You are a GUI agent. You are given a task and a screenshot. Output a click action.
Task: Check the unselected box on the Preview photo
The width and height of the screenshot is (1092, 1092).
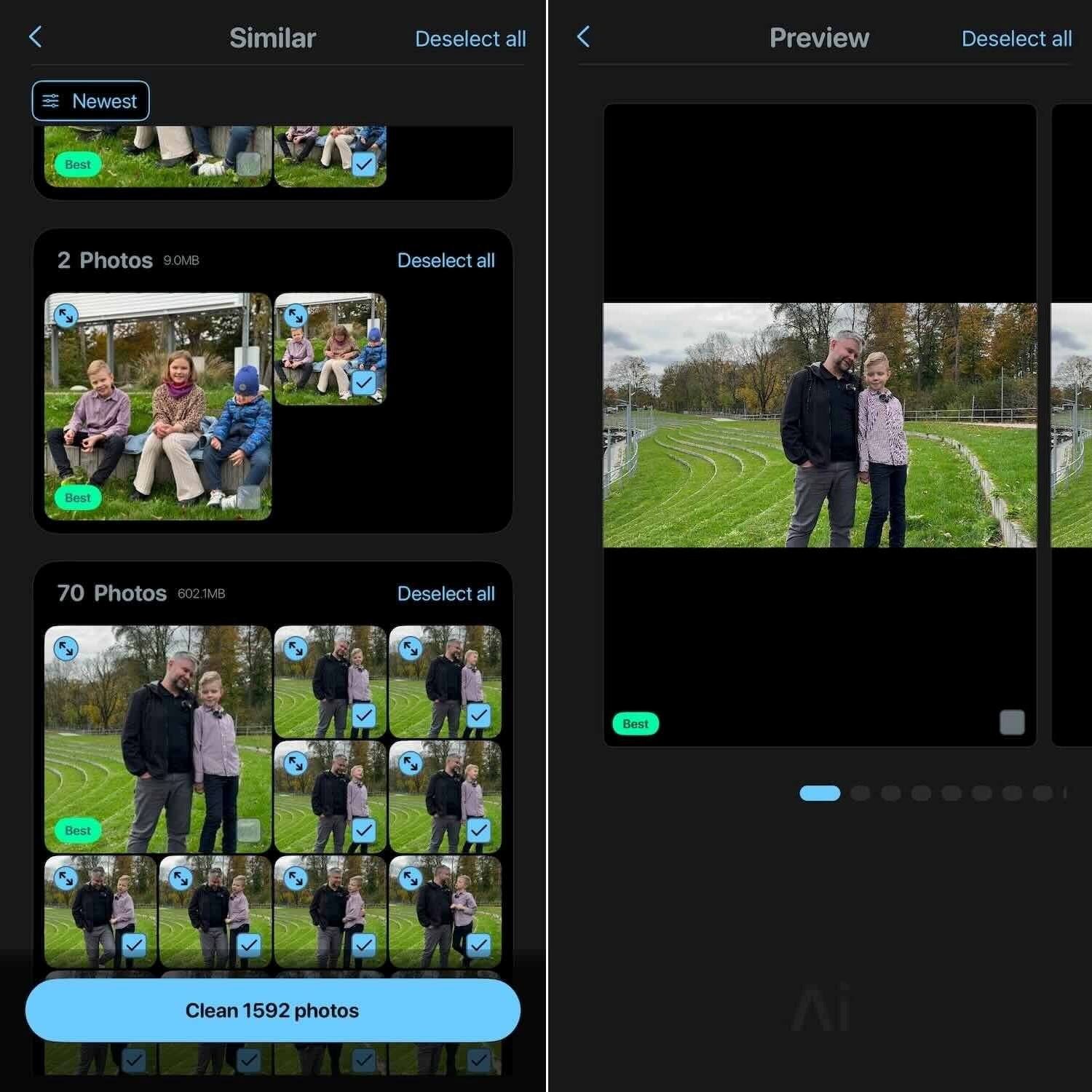tap(1012, 722)
